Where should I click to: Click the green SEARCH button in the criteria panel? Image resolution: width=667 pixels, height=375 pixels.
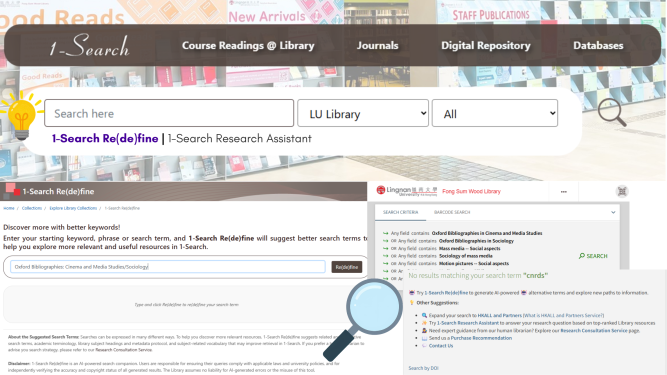593,256
